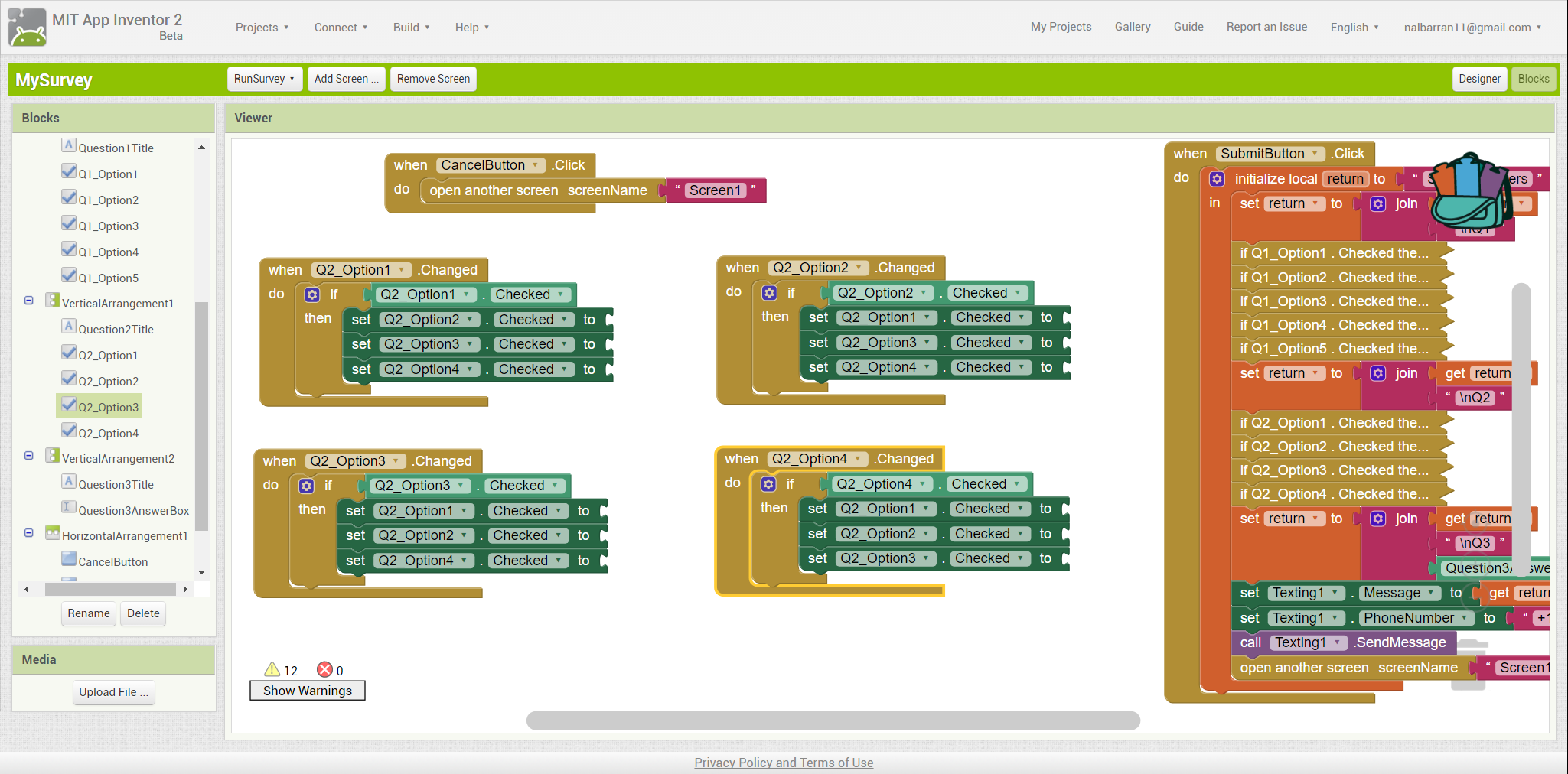This screenshot has height=774, width=1568.
Task: Open the Build menu
Action: [x=411, y=28]
